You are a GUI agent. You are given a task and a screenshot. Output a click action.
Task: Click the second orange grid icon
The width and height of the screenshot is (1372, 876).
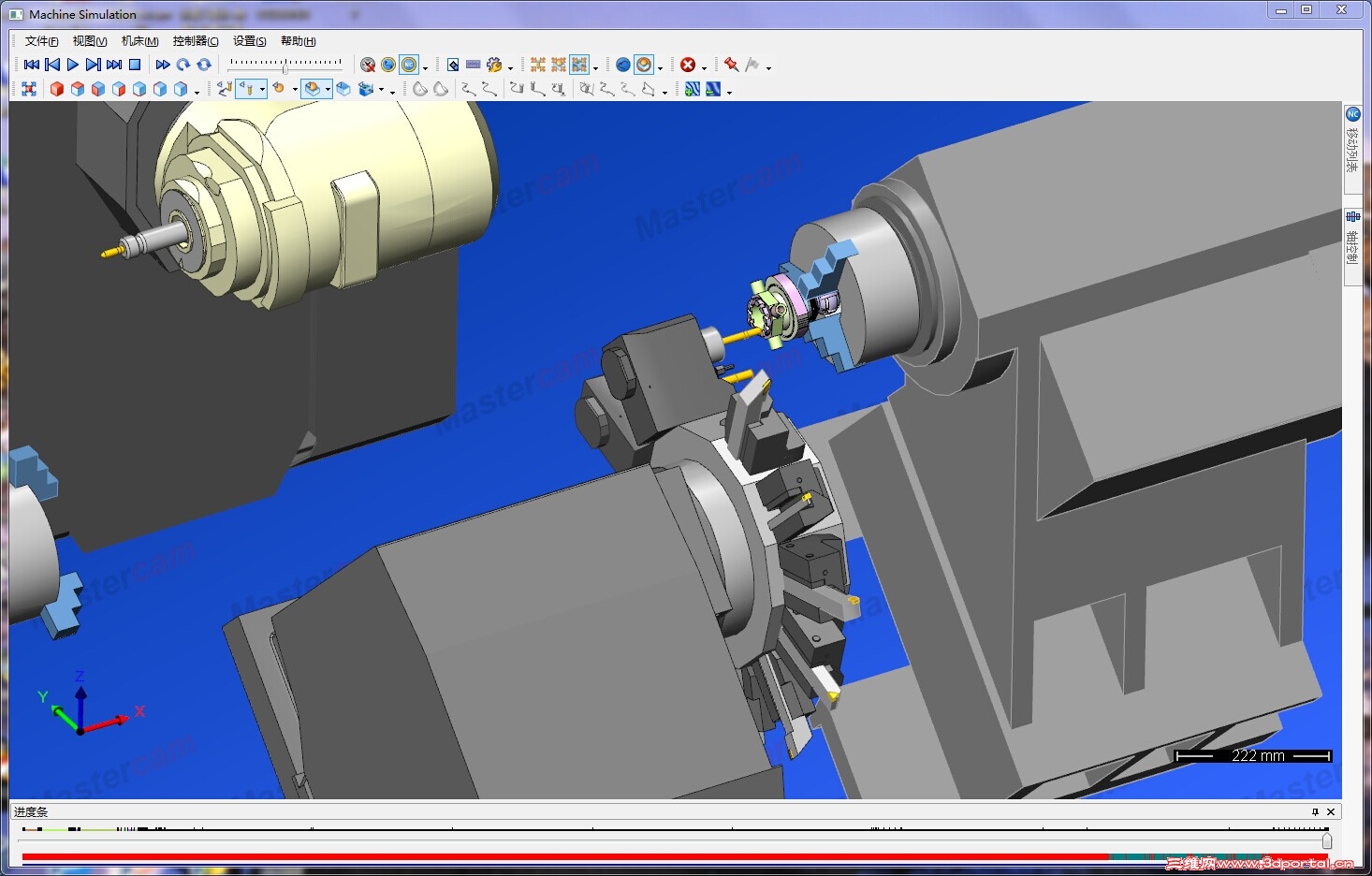pyautogui.click(x=559, y=65)
